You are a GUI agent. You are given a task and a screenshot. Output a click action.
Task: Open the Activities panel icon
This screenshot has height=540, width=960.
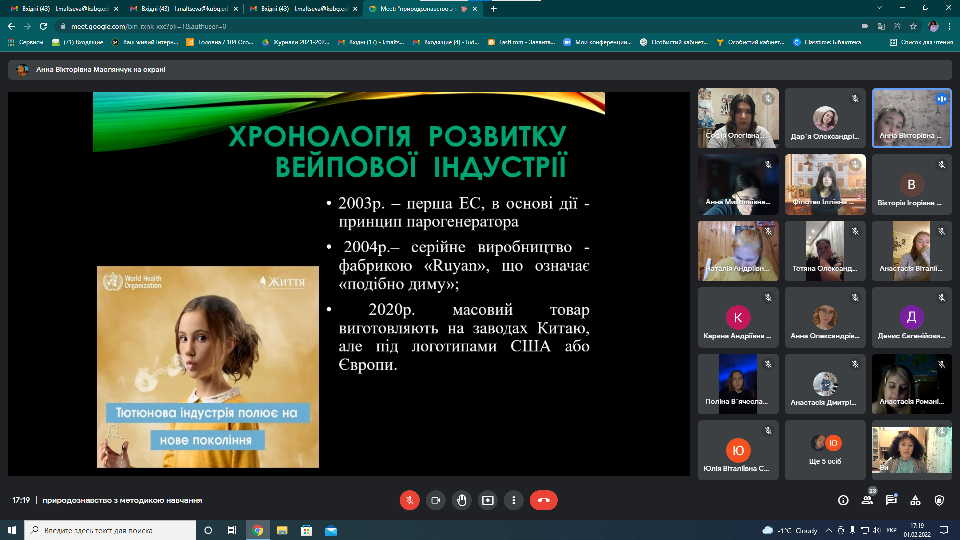coord(915,500)
